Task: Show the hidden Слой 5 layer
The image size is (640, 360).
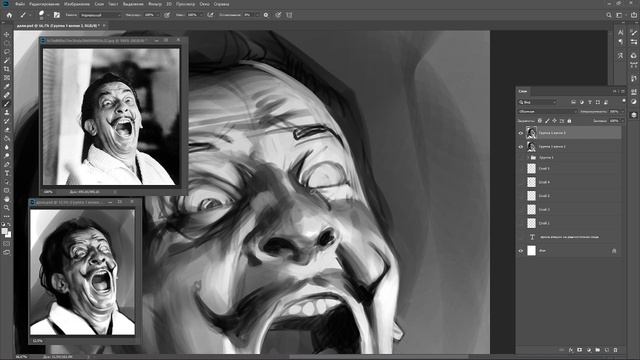Action: click(x=520, y=169)
